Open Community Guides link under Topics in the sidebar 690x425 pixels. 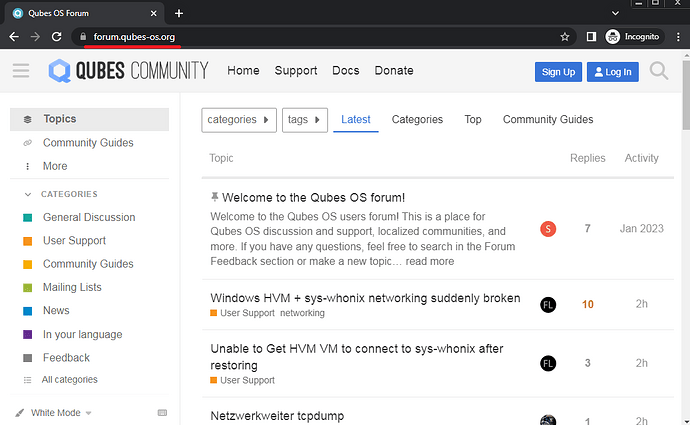click(89, 143)
